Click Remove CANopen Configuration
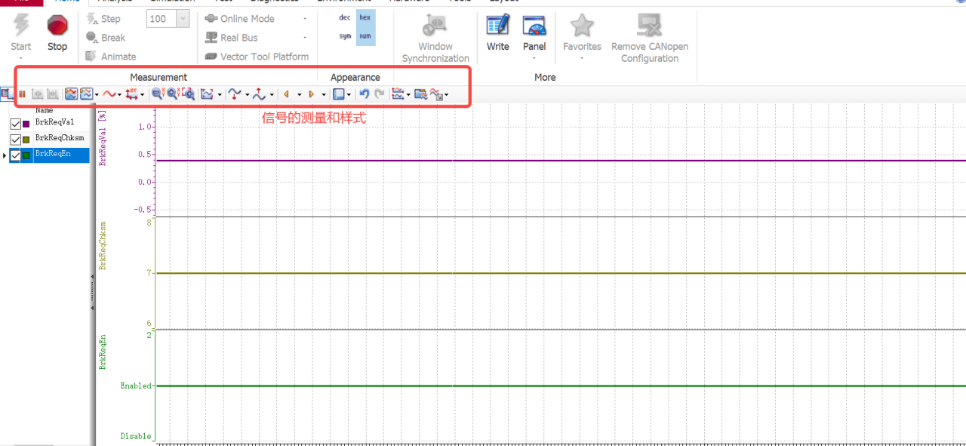 click(650, 38)
